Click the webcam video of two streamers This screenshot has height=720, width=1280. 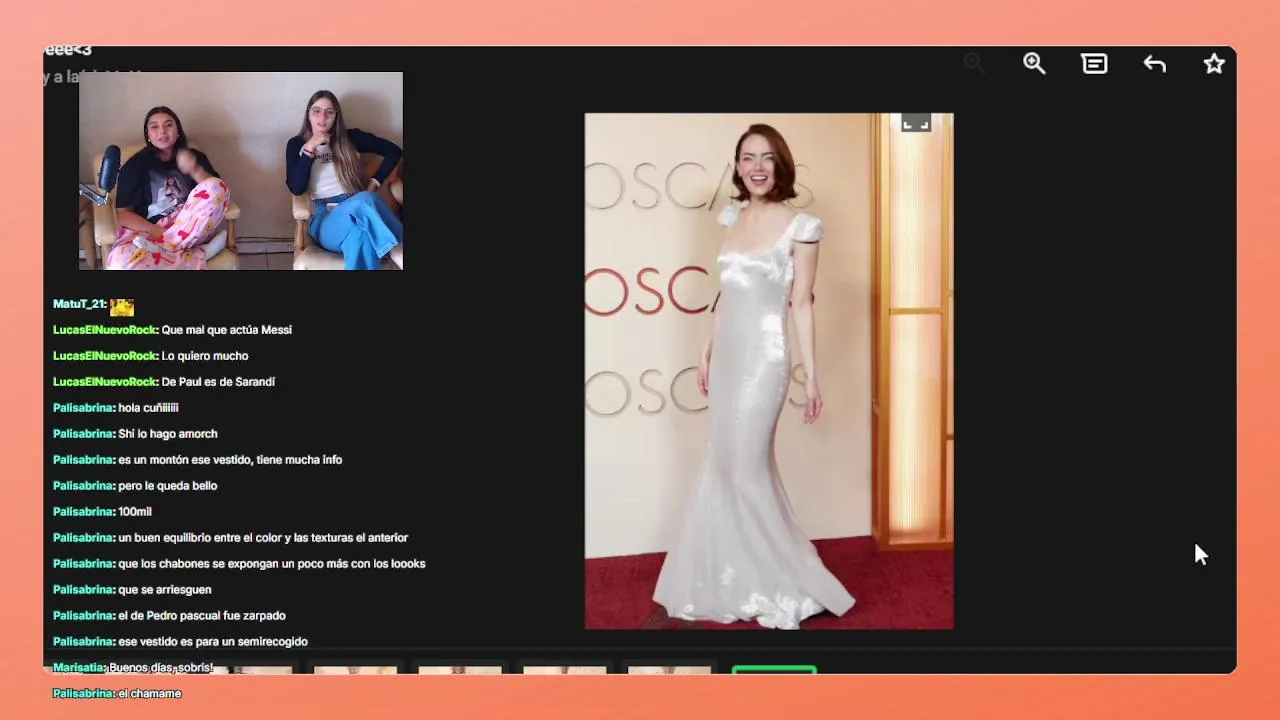tap(241, 171)
